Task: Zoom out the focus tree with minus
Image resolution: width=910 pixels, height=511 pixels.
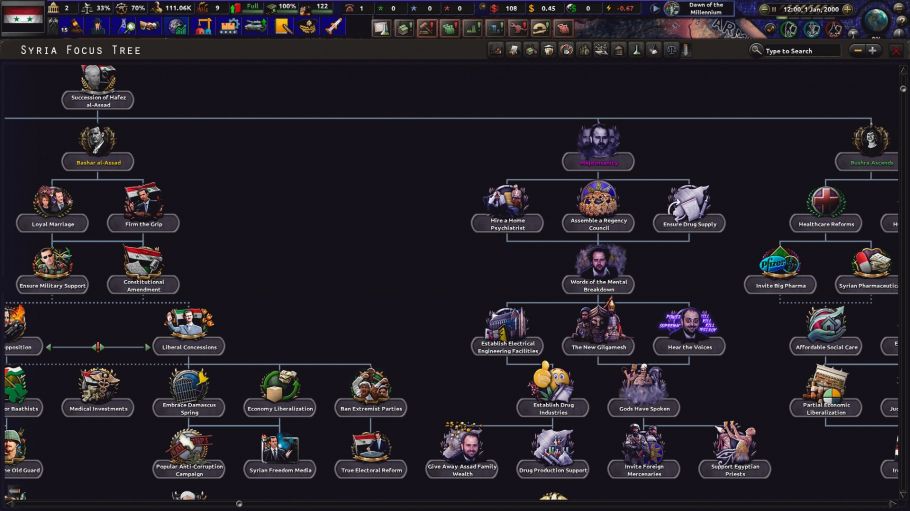Action: [x=858, y=51]
